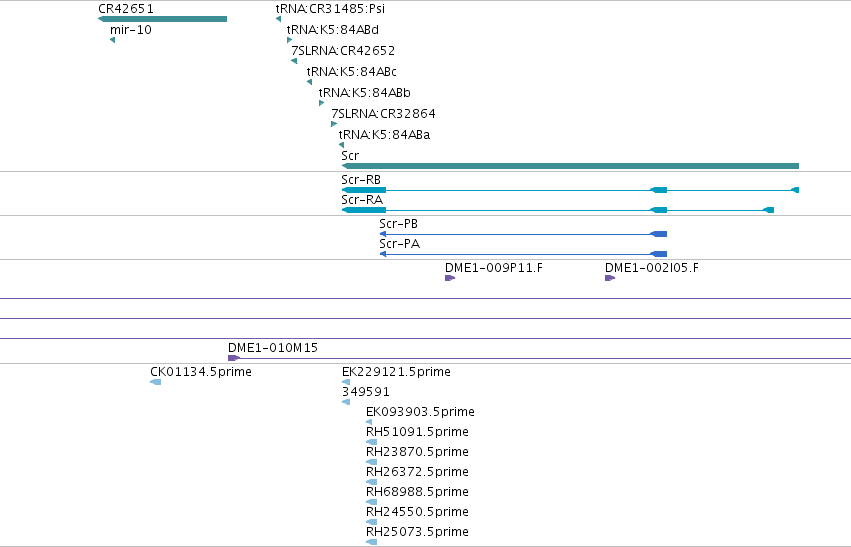Select the RH23870.5prime EST glyph
Screen dimensions: 851x547
[371, 462]
